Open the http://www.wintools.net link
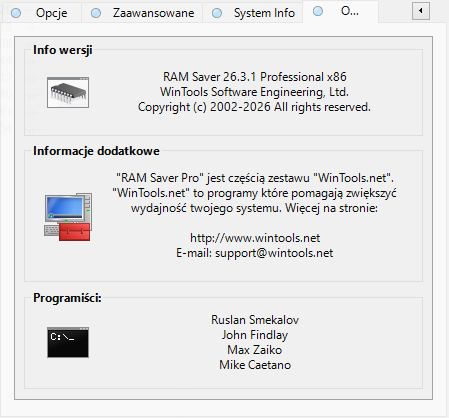The image size is (449, 418). click(x=255, y=238)
